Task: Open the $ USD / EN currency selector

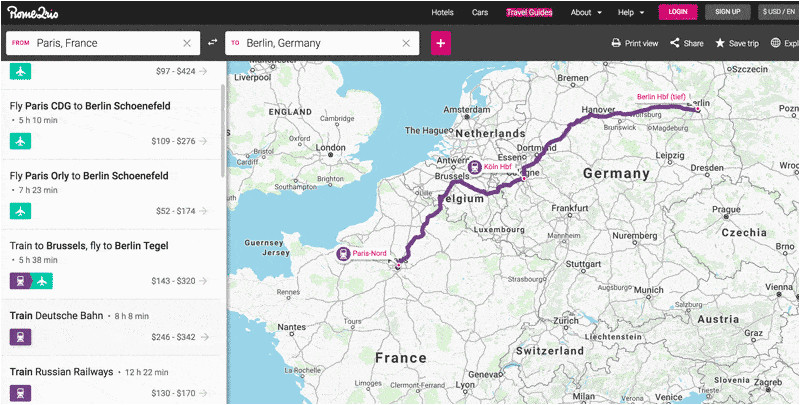Action: click(x=779, y=12)
